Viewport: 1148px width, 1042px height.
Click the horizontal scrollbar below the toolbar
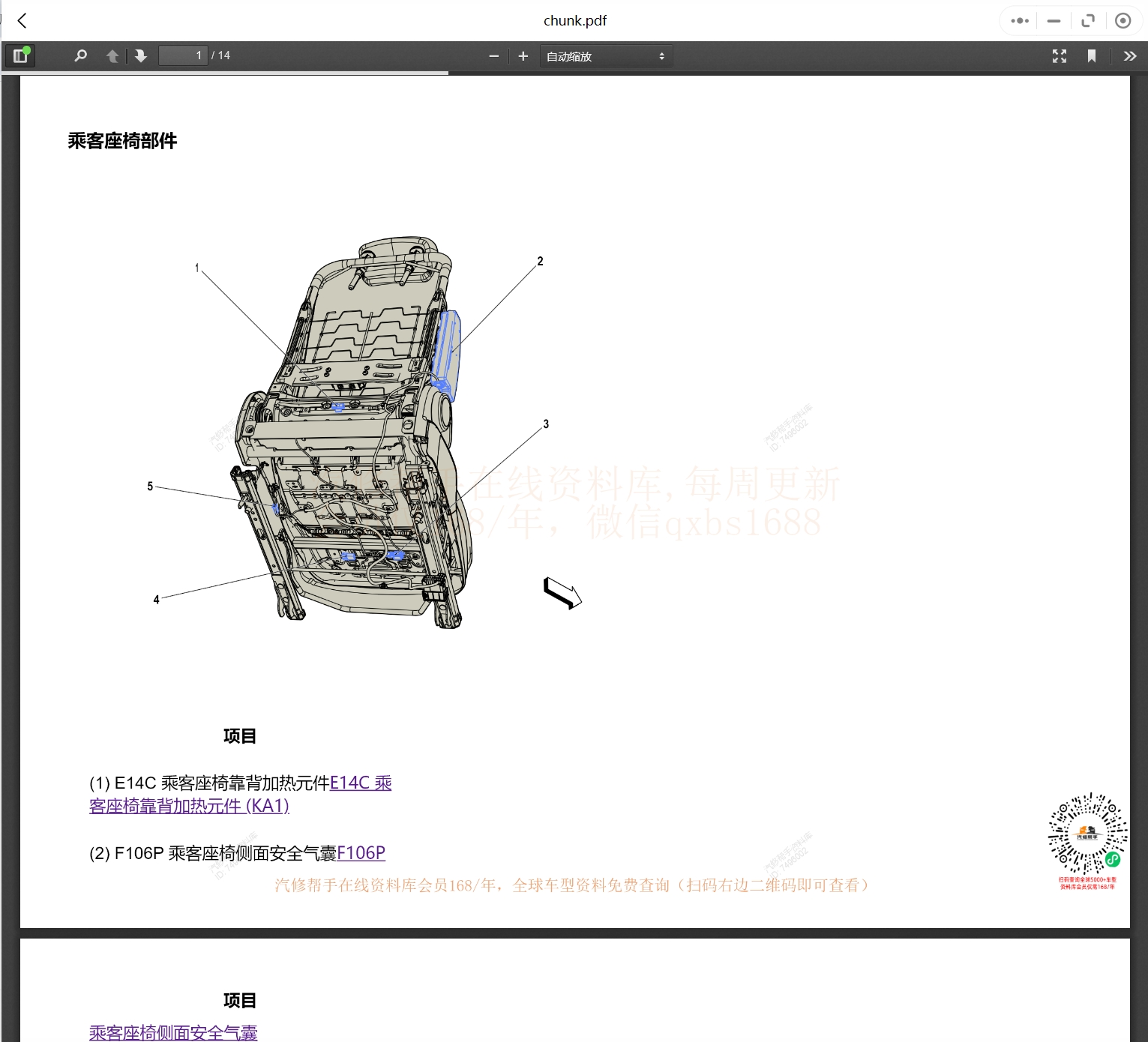coord(225,72)
